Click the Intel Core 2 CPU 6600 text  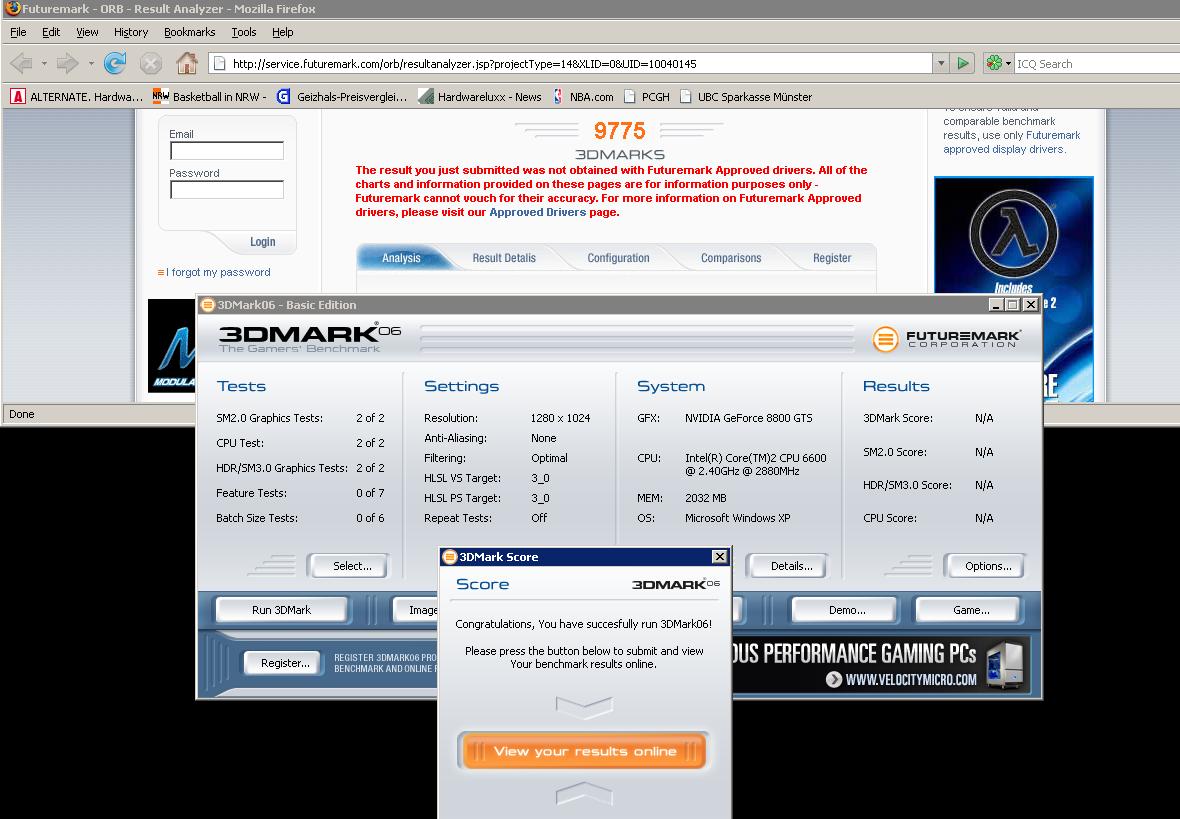tap(756, 464)
